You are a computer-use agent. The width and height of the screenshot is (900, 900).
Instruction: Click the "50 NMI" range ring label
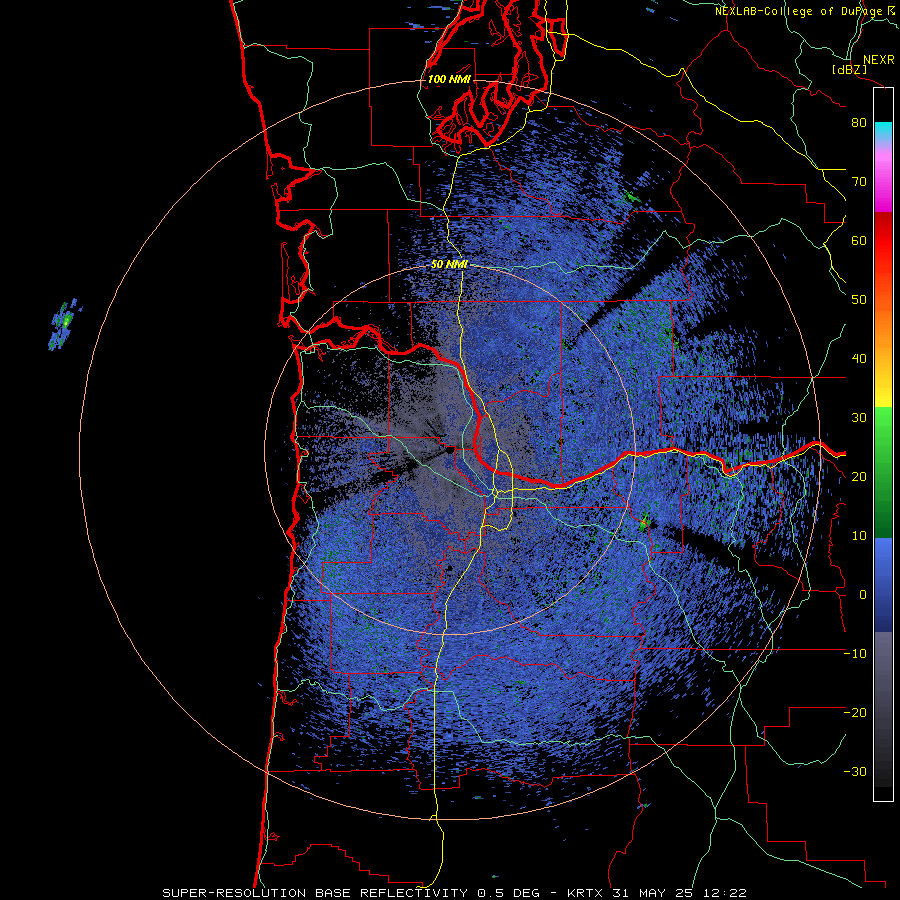(x=449, y=265)
